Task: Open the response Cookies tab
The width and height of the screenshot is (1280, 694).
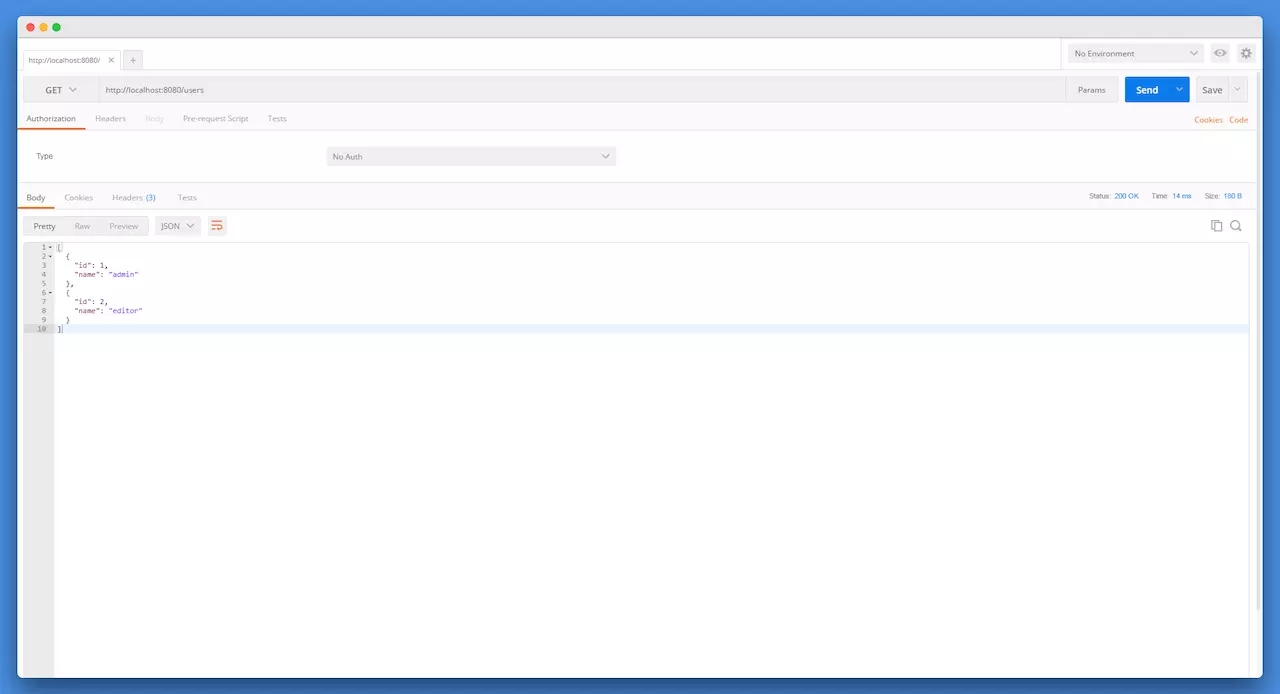Action: pyautogui.click(x=79, y=197)
